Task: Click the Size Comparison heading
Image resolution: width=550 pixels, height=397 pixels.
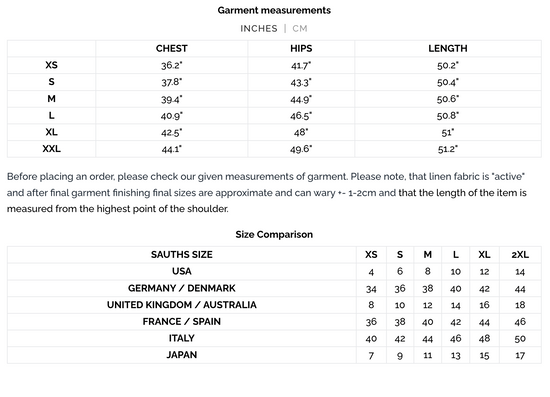Action: [274, 234]
